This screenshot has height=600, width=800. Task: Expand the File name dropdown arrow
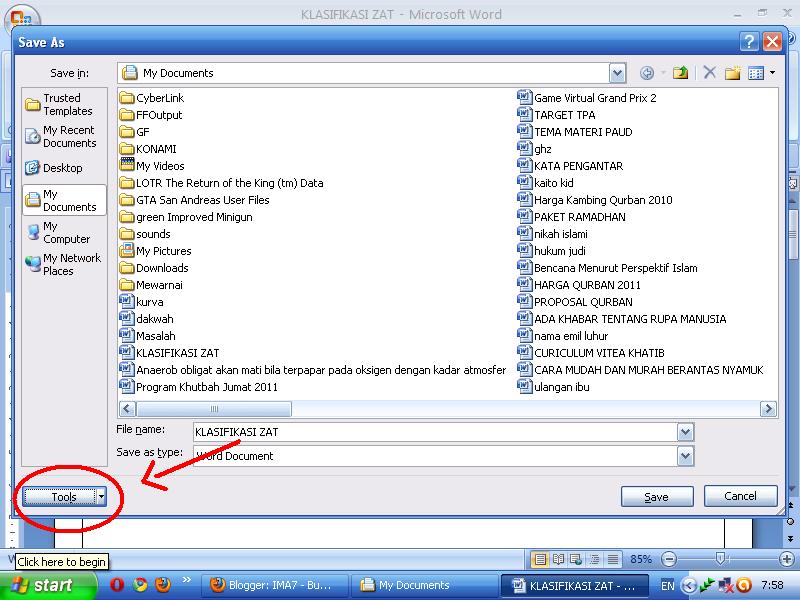685,432
